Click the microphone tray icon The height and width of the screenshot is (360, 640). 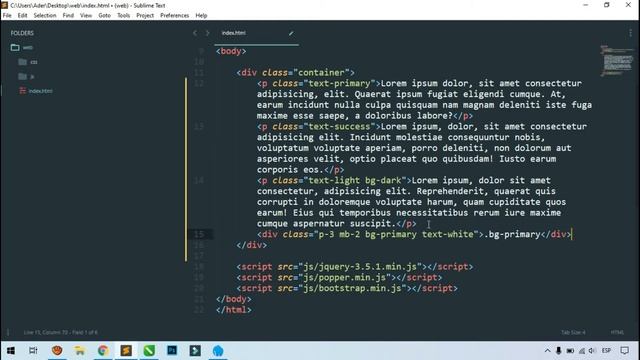pyautogui.click(x=559, y=351)
